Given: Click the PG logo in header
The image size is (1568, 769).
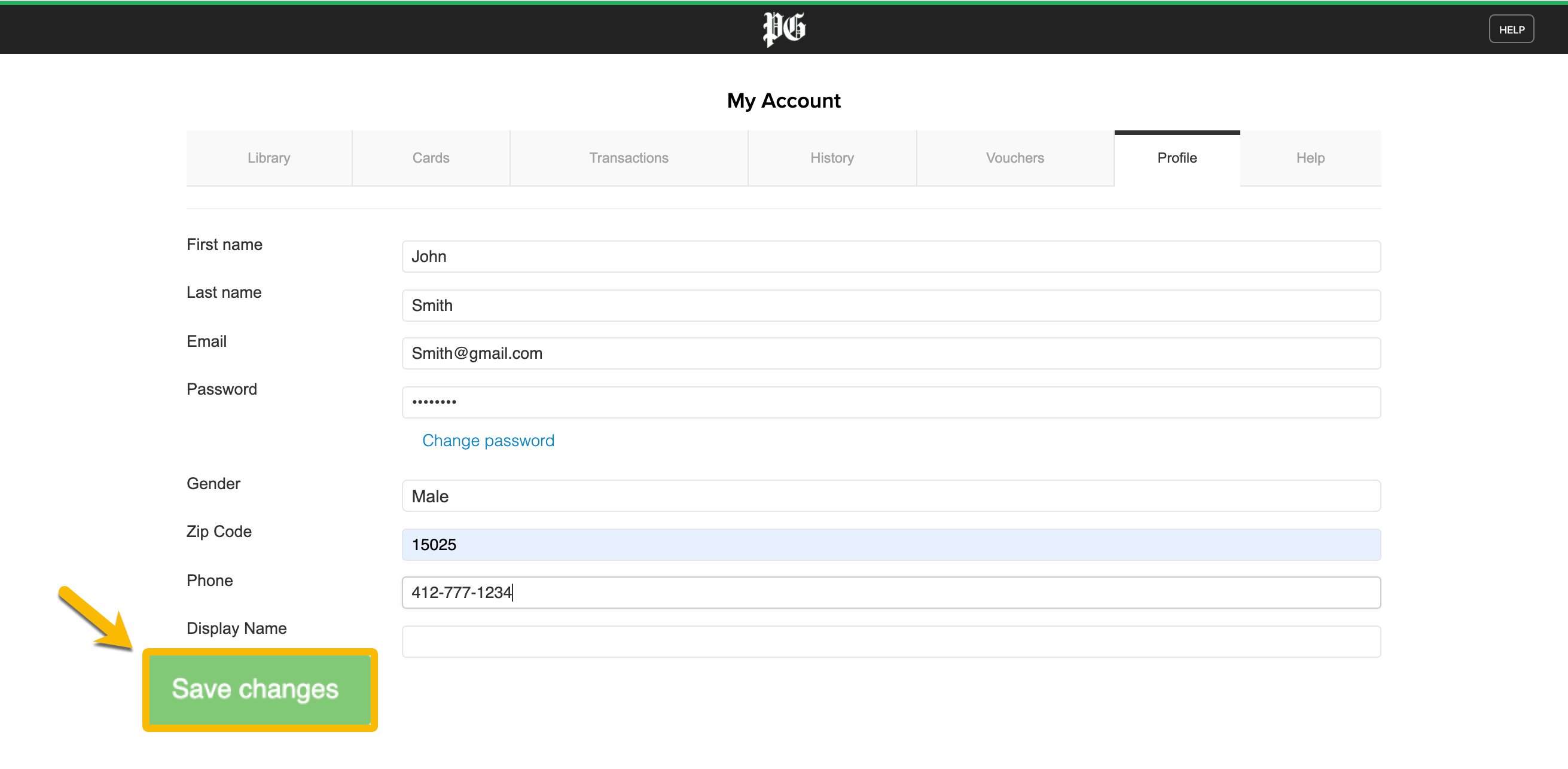Looking at the screenshot, I should pos(784,29).
